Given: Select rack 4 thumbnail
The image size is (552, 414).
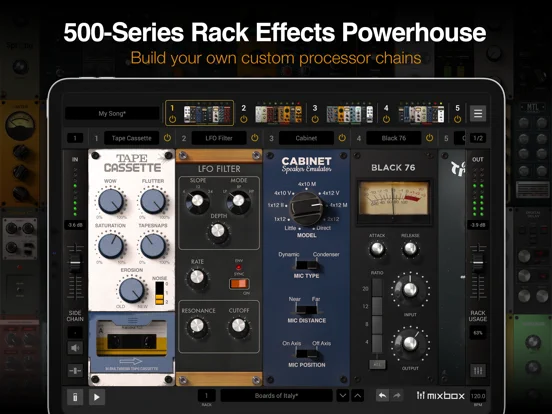Looking at the screenshot, I should [x=421, y=113].
